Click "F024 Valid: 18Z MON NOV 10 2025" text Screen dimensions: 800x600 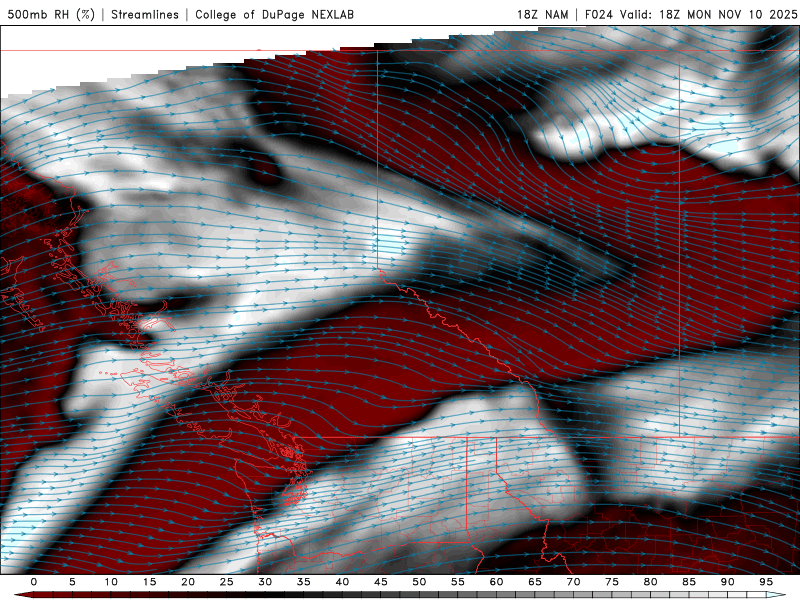[x=691, y=14]
